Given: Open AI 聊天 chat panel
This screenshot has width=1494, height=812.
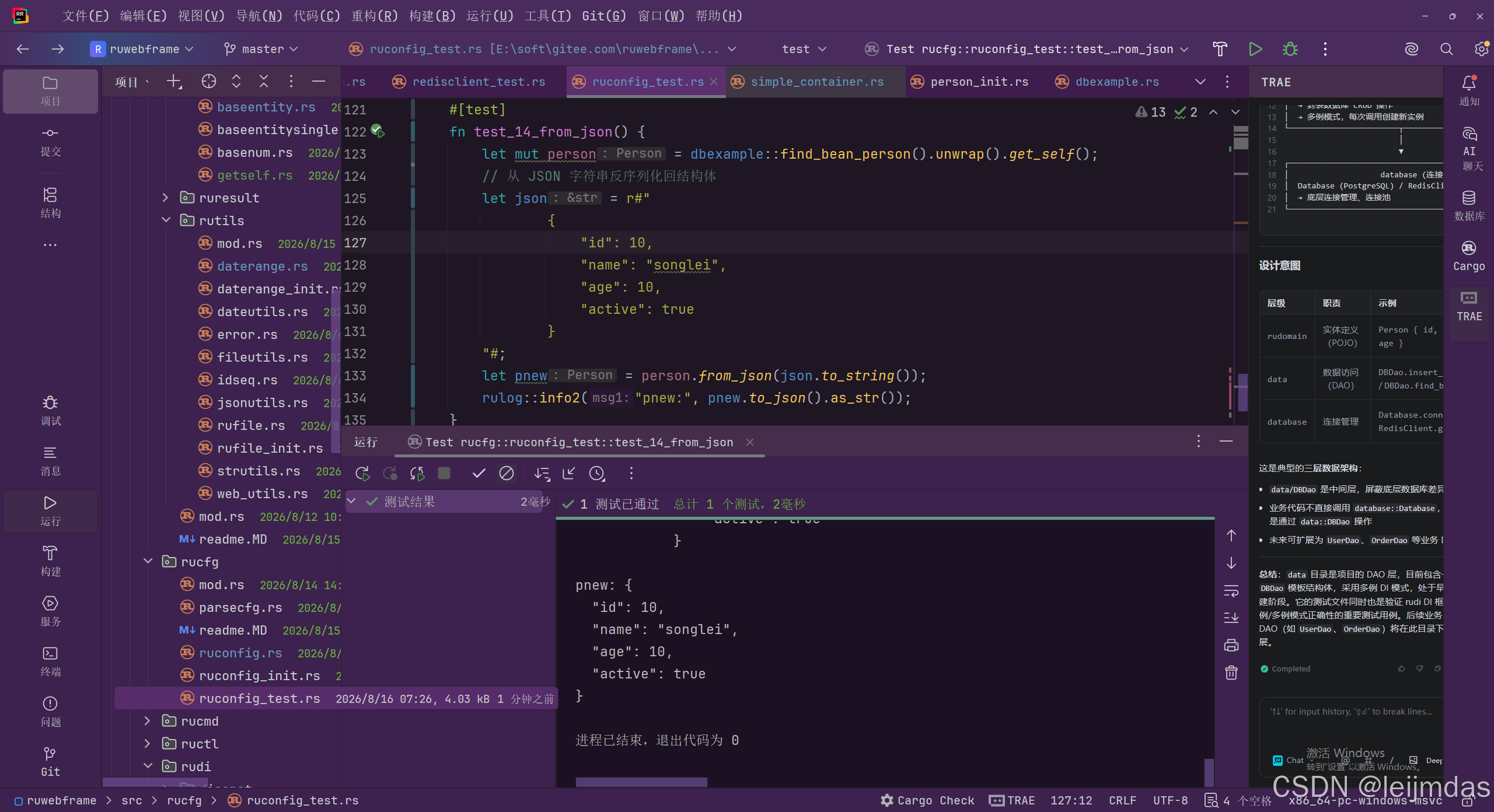Looking at the screenshot, I should pos(1469,149).
